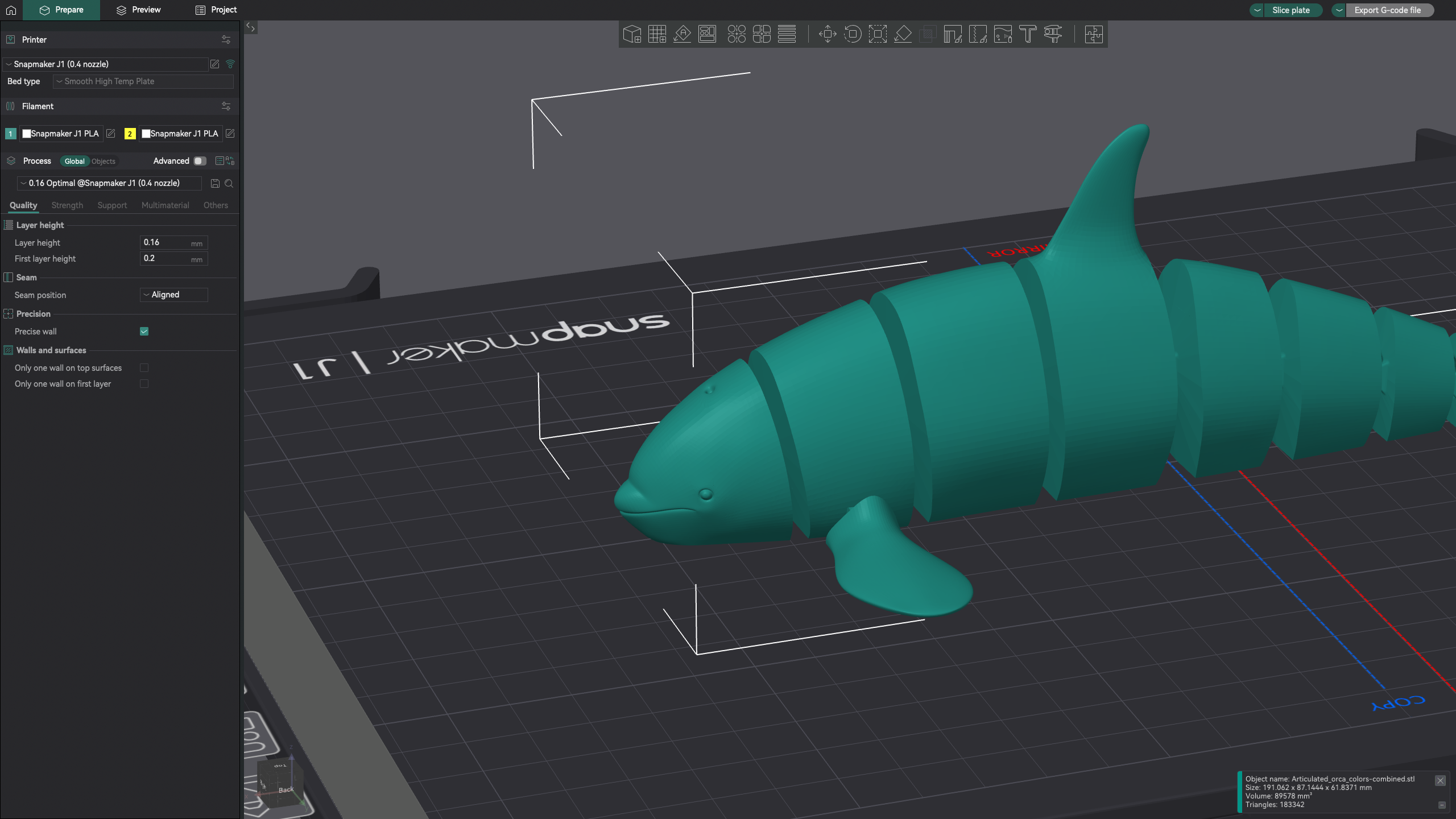Open the Cut tool
Viewport: 1456px width, 819px height.
[x=928, y=34]
